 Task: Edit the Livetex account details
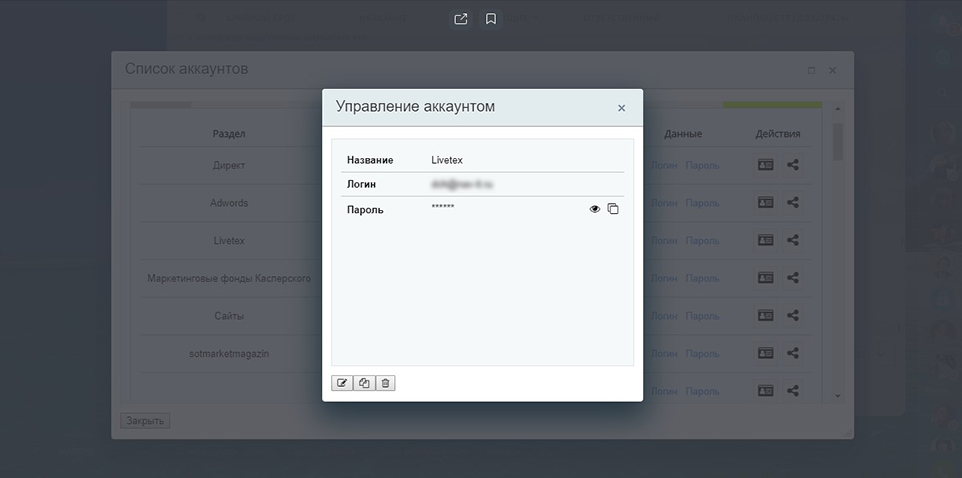[x=342, y=383]
